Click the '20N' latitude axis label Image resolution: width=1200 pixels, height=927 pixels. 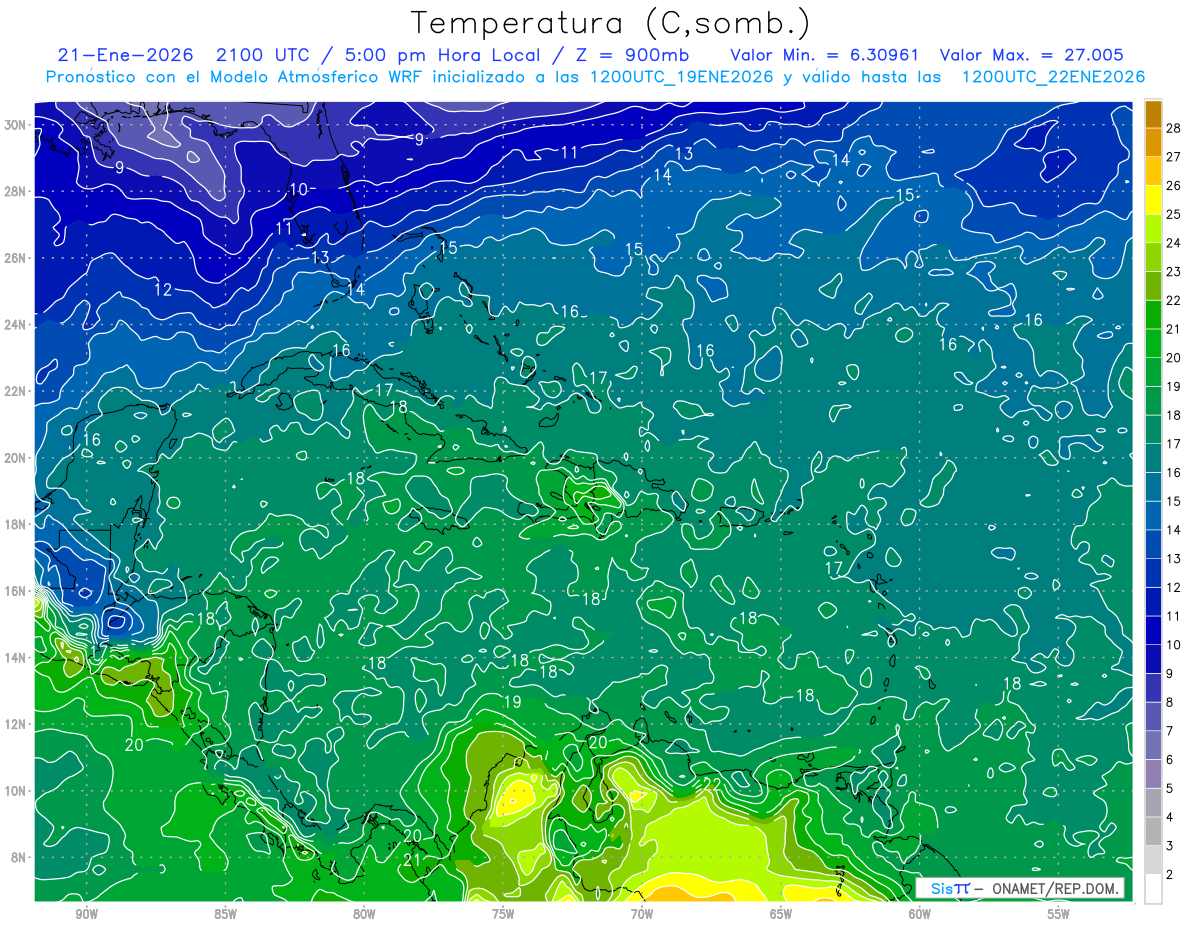point(16,458)
